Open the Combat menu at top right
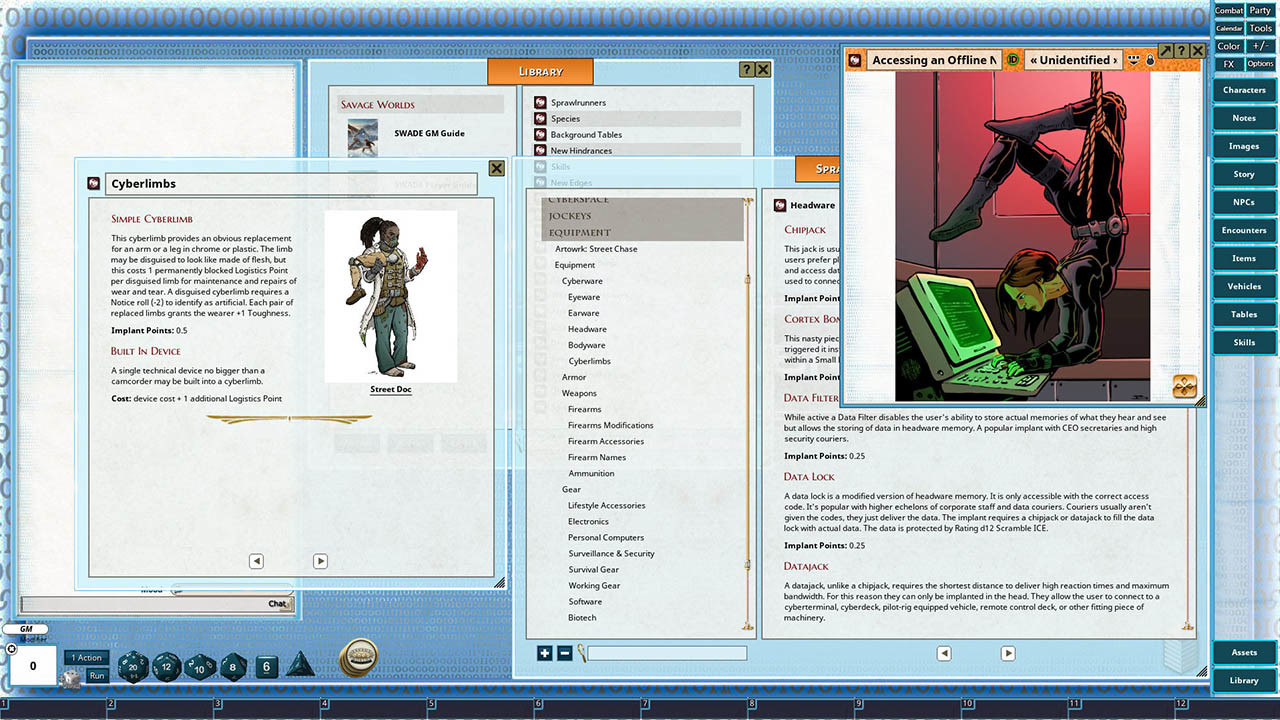Screen dimensions: 1280x720 tap(1228, 11)
